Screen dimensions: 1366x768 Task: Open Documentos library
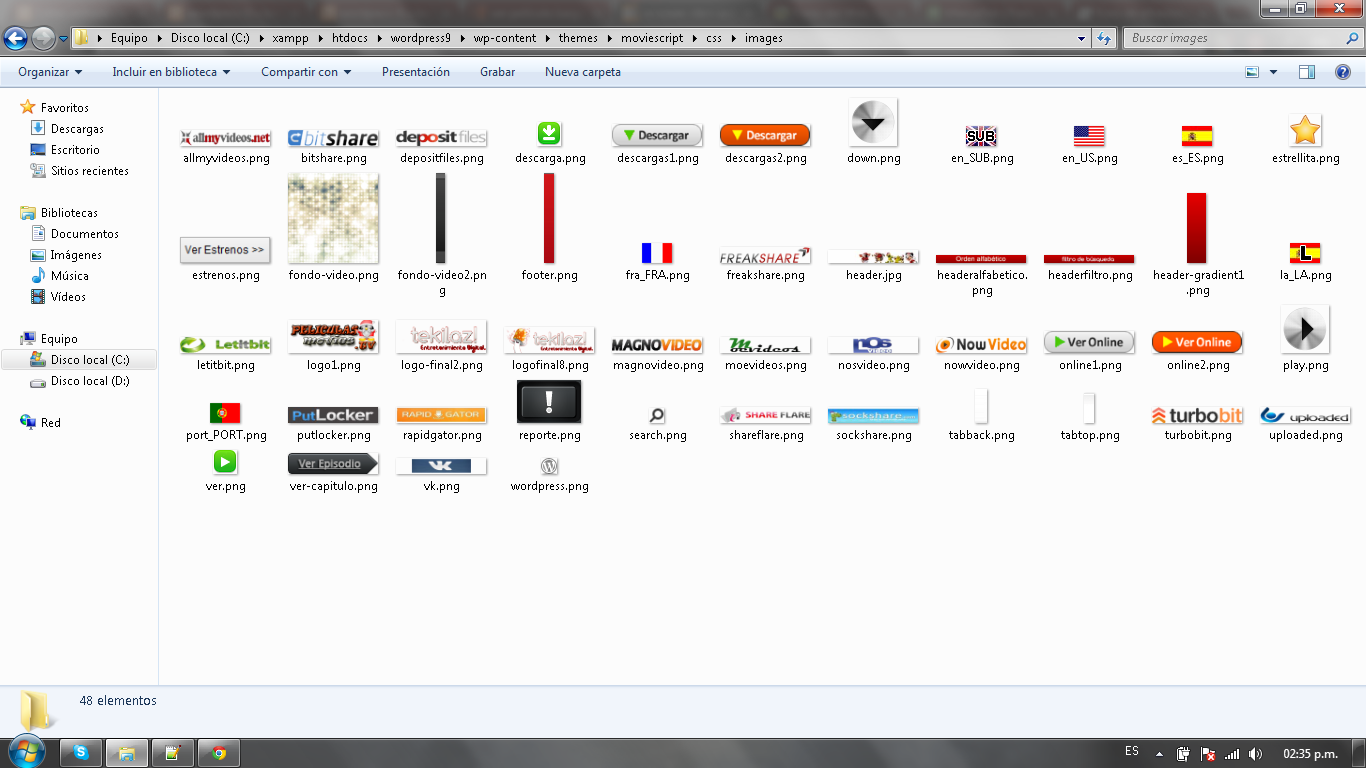click(x=85, y=234)
